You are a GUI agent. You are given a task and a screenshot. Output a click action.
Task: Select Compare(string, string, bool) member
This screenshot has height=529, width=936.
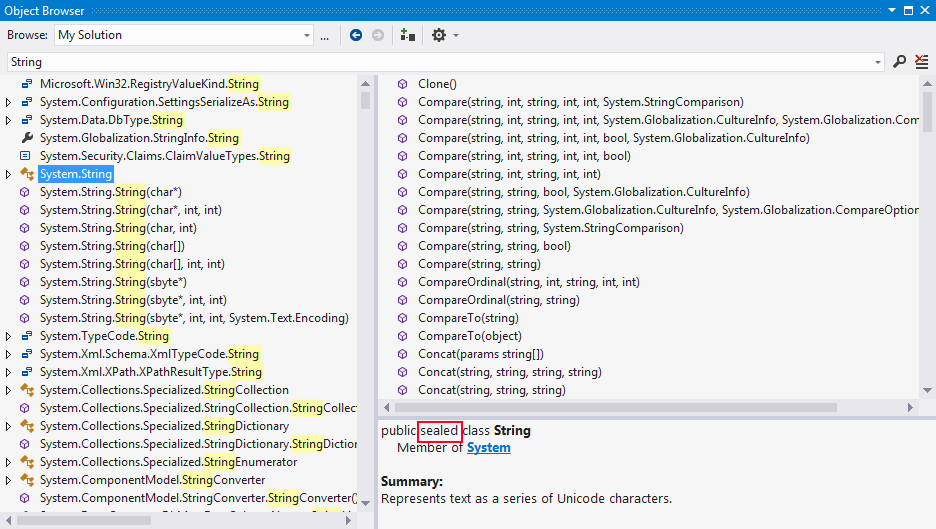coord(494,246)
